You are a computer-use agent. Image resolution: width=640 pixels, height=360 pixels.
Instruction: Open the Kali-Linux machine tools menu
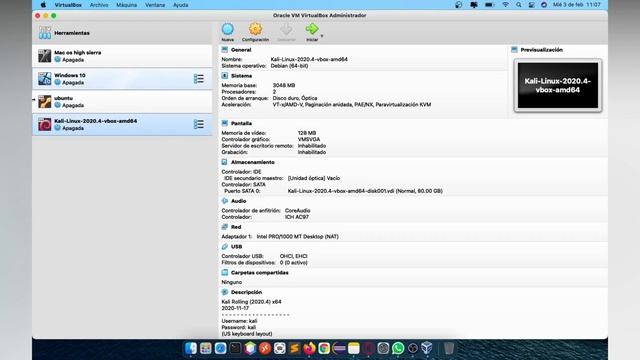click(x=199, y=124)
